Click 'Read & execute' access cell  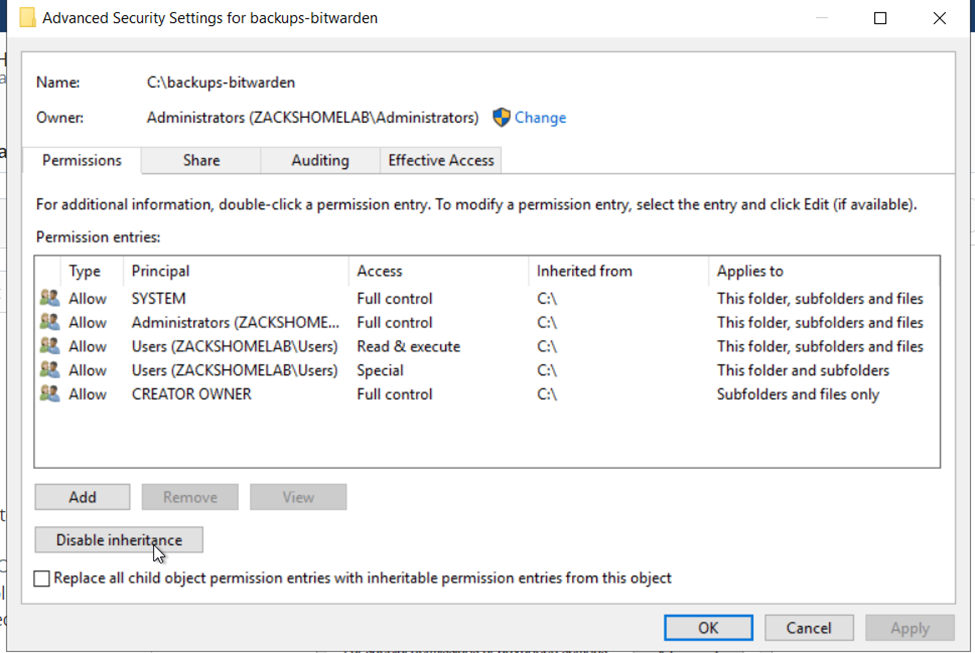[409, 346]
